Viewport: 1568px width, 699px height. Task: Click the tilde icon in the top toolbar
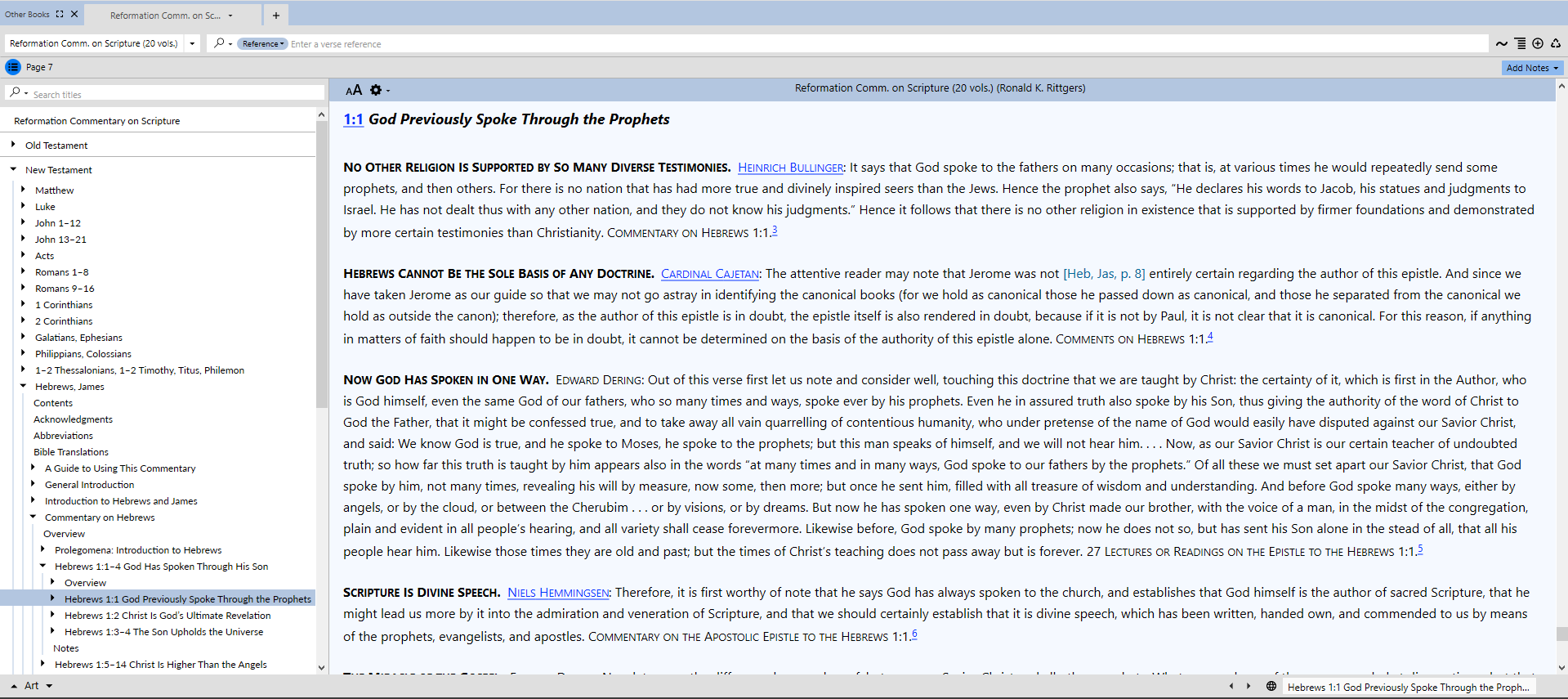pyautogui.click(x=1502, y=44)
